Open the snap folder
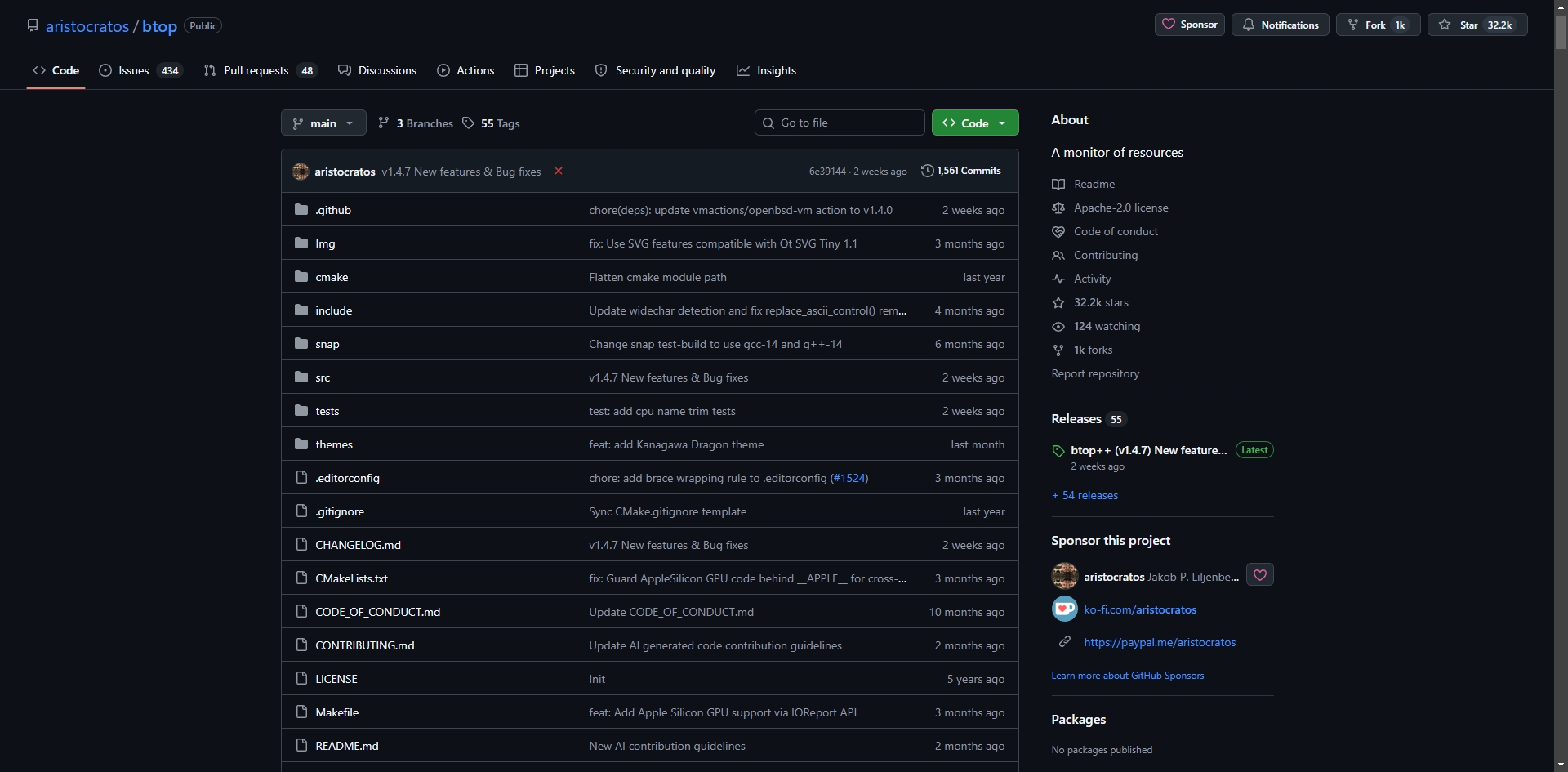1568x772 pixels. pos(327,344)
